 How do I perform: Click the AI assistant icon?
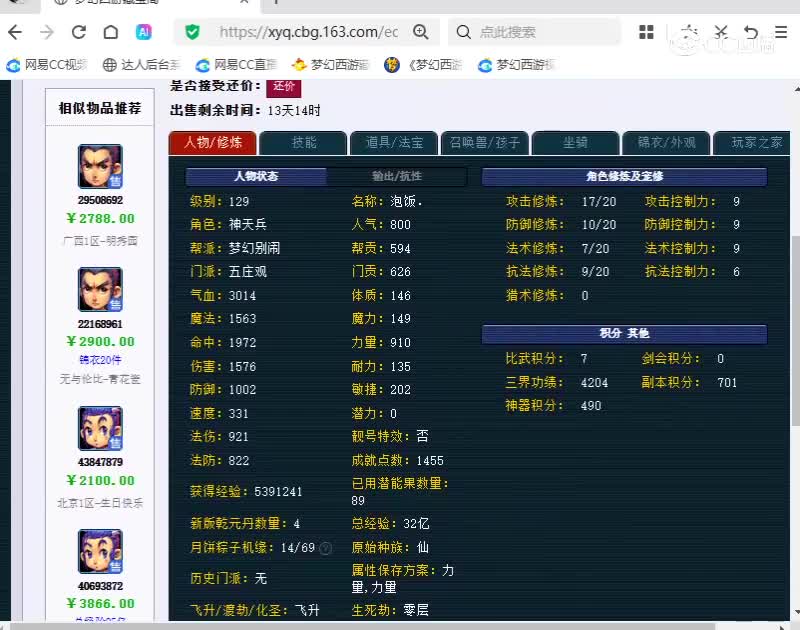pyautogui.click(x=144, y=32)
